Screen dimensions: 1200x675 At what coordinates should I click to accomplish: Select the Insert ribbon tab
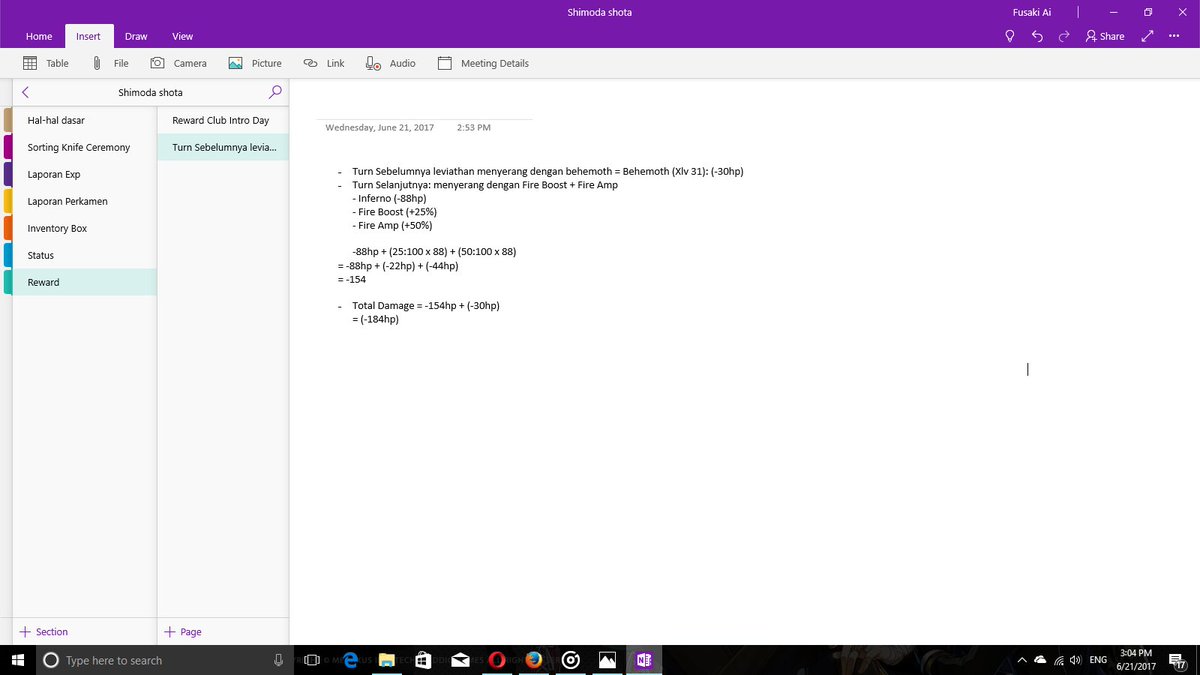click(88, 36)
